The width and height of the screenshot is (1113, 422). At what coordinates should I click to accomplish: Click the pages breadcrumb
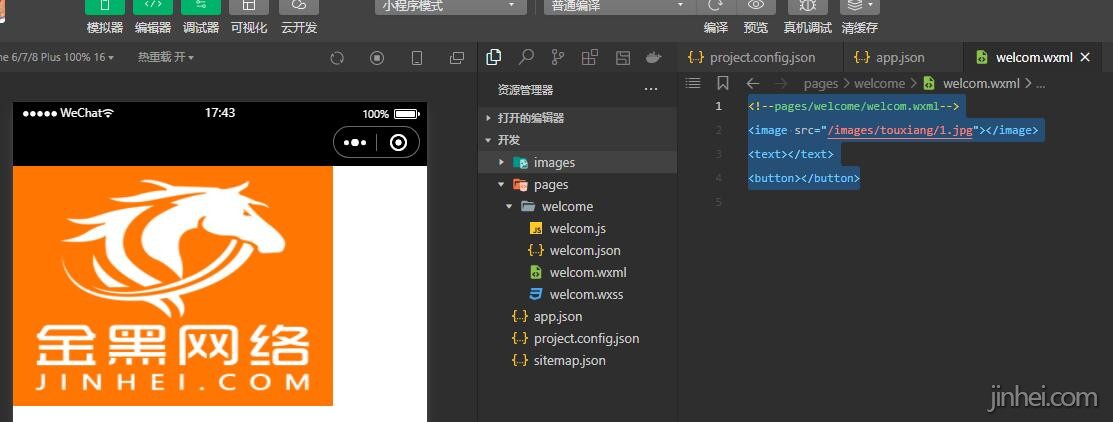coord(821,83)
